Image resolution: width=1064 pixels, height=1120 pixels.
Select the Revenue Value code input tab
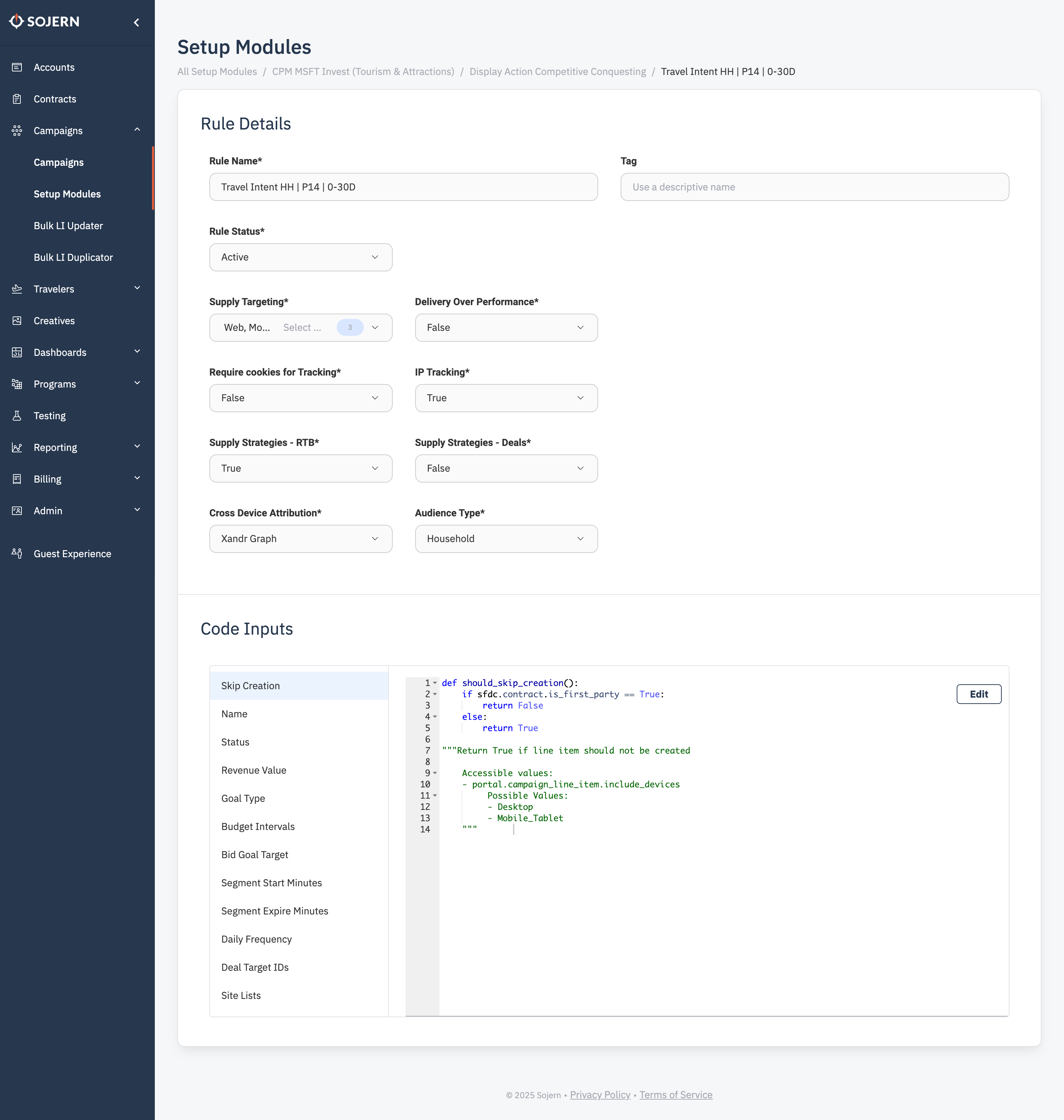tap(254, 770)
